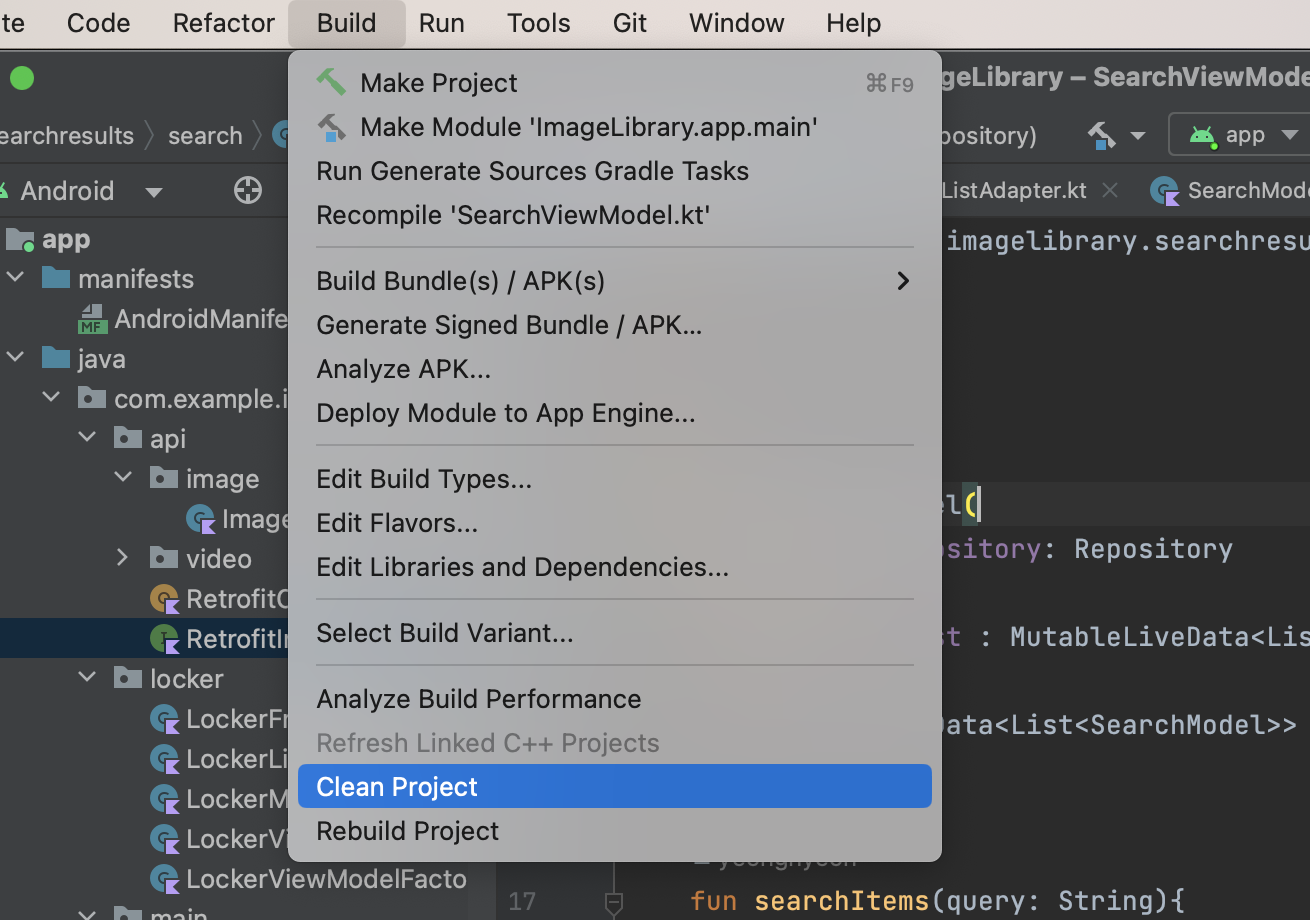Open the Run menu
The height and width of the screenshot is (920, 1310).
click(x=442, y=23)
